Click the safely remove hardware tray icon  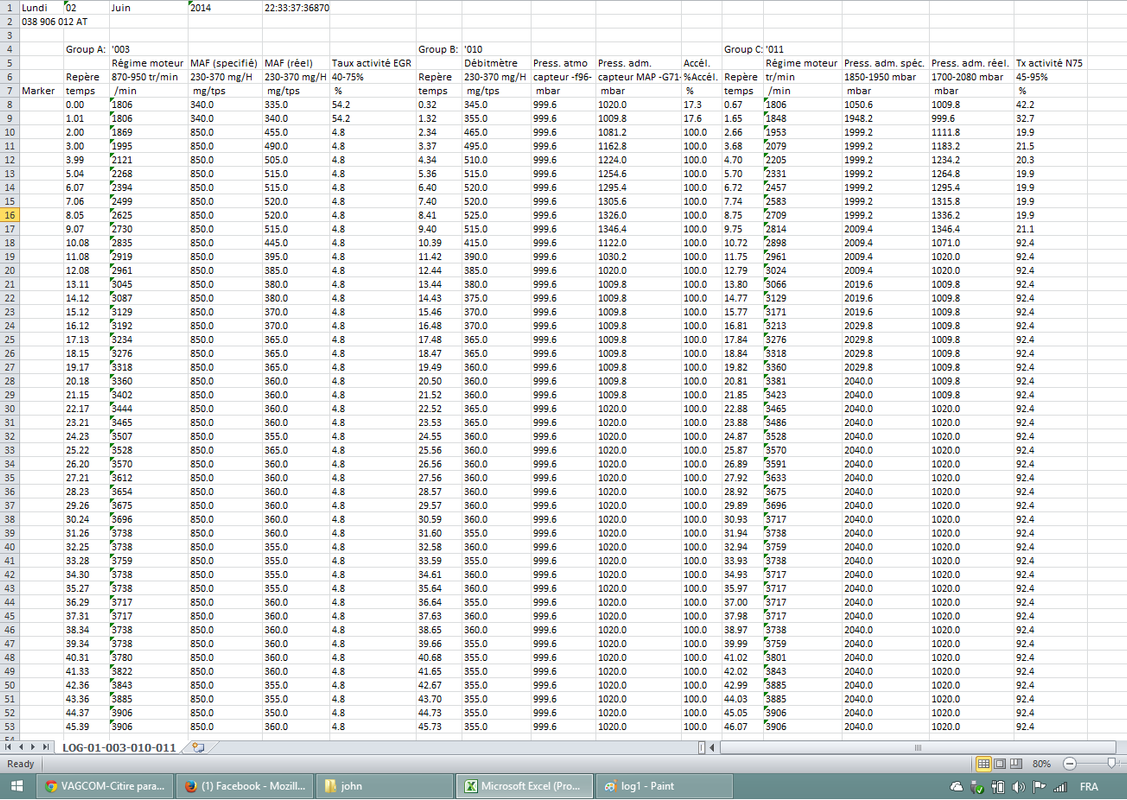click(976, 786)
